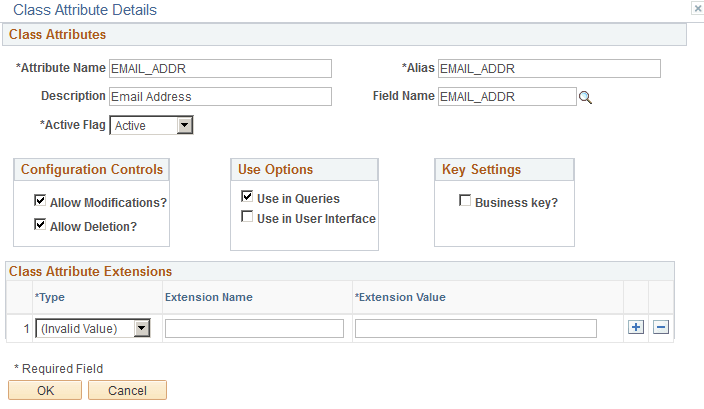Focus the Extension Value text field
The width and height of the screenshot is (704, 409).
[475, 328]
